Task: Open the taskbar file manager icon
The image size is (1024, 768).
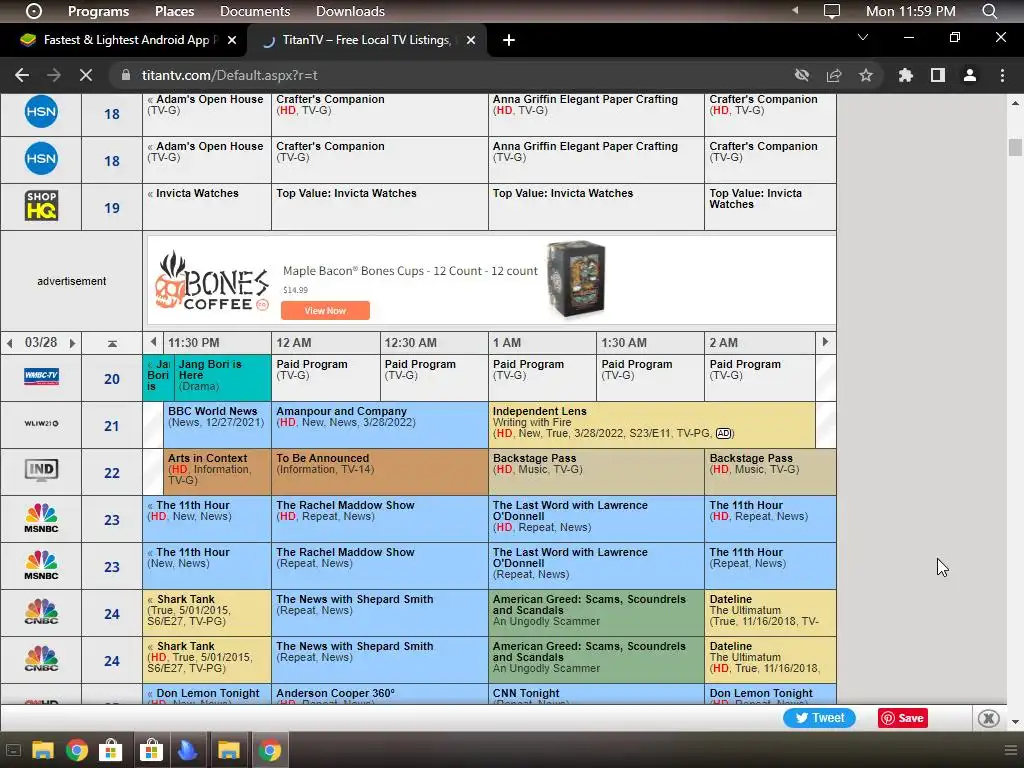Action: tap(42, 750)
